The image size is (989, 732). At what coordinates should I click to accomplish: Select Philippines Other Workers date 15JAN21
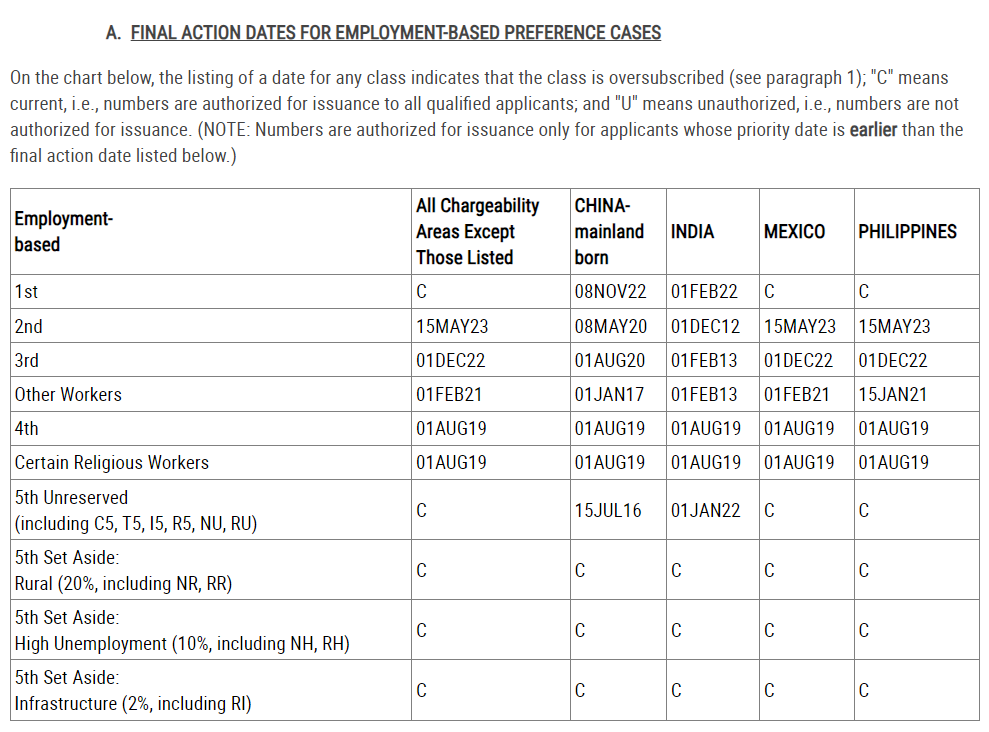pyautogui.click(x=893, y=395)
